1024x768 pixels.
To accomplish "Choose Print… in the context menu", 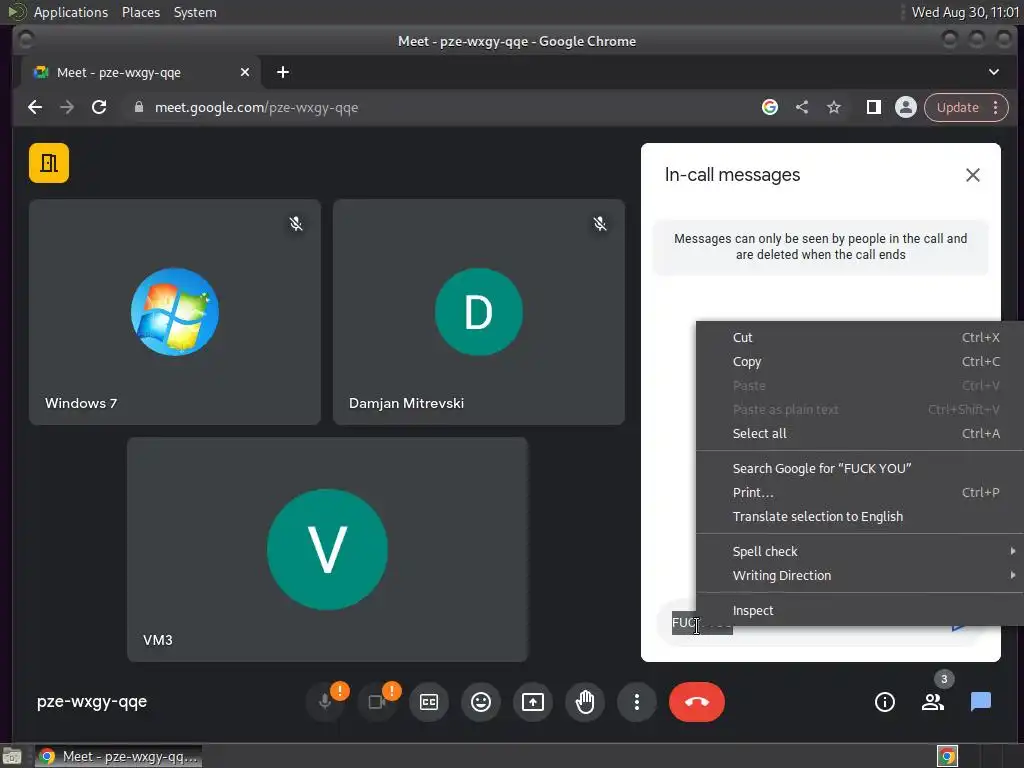I will pyautogui.click(x=860, y=493).
